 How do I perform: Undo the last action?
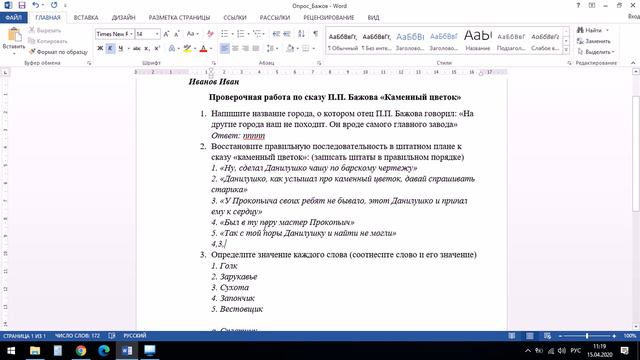click(x=36, y=5)
